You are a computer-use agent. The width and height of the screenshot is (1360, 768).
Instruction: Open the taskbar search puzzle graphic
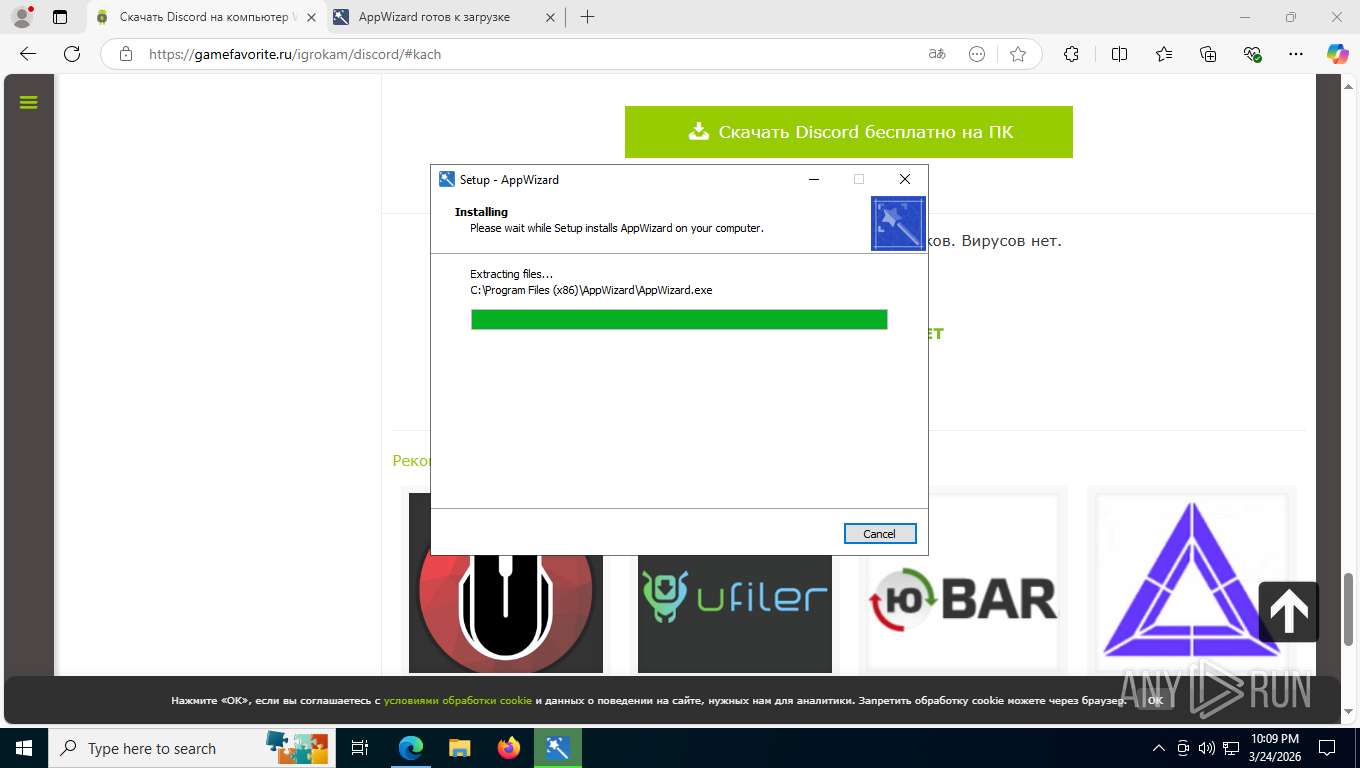297,747
